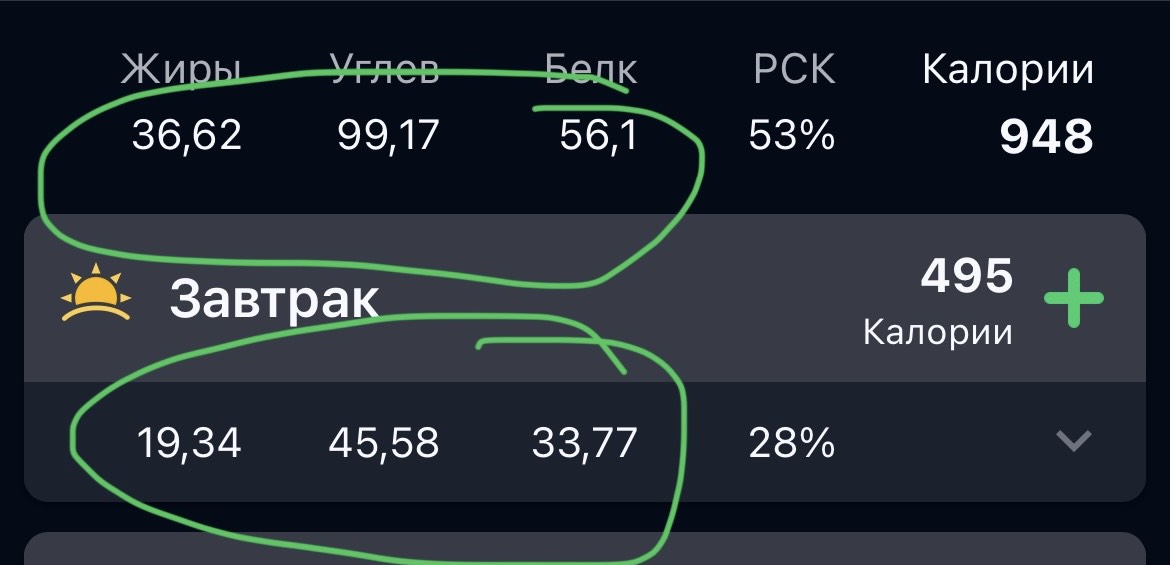Viewport: 1170px width, 565px height.
Task: Select the Жиры column header
Action: 181,70
